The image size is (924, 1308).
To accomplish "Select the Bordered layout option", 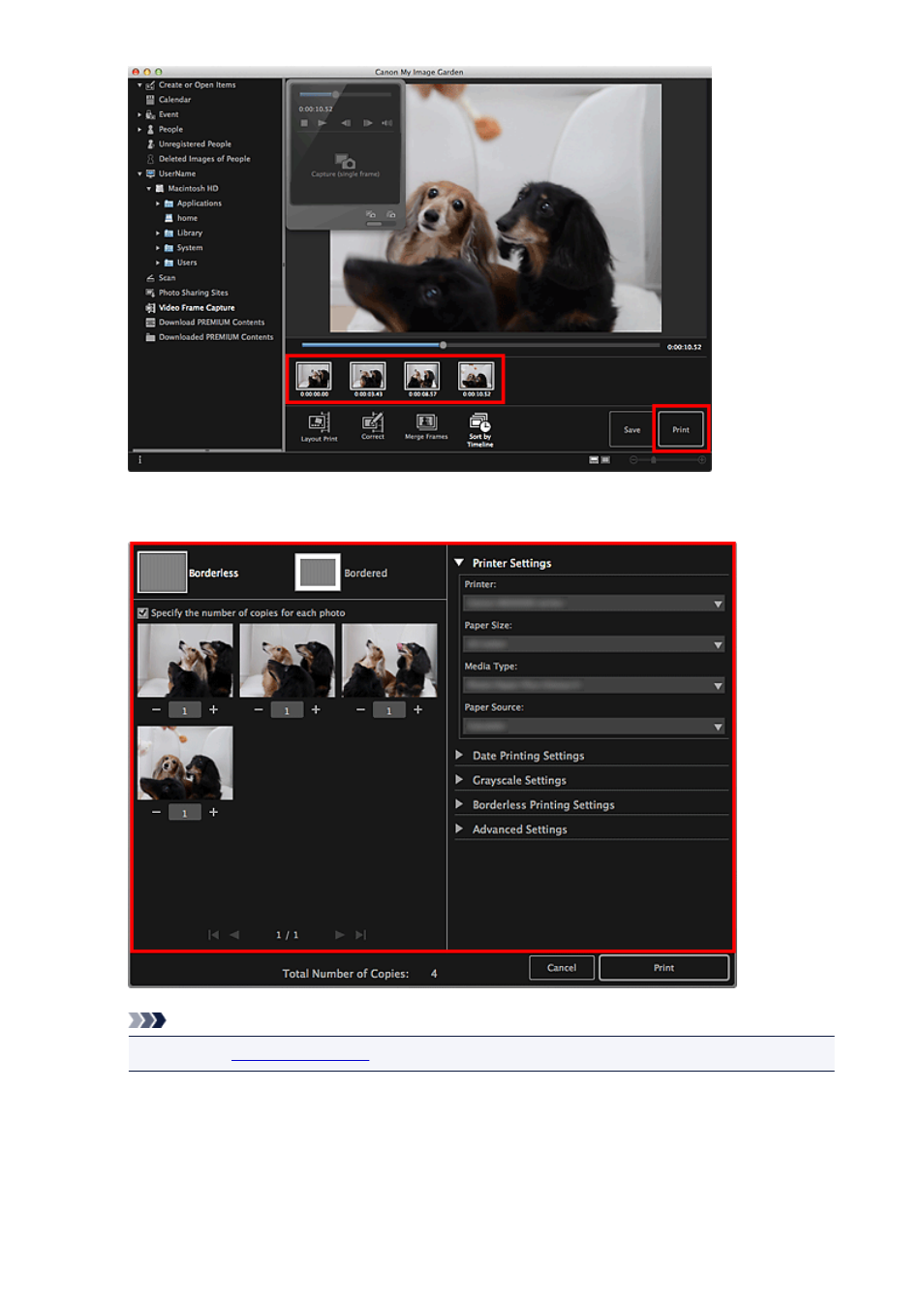I will pos(342,573).
